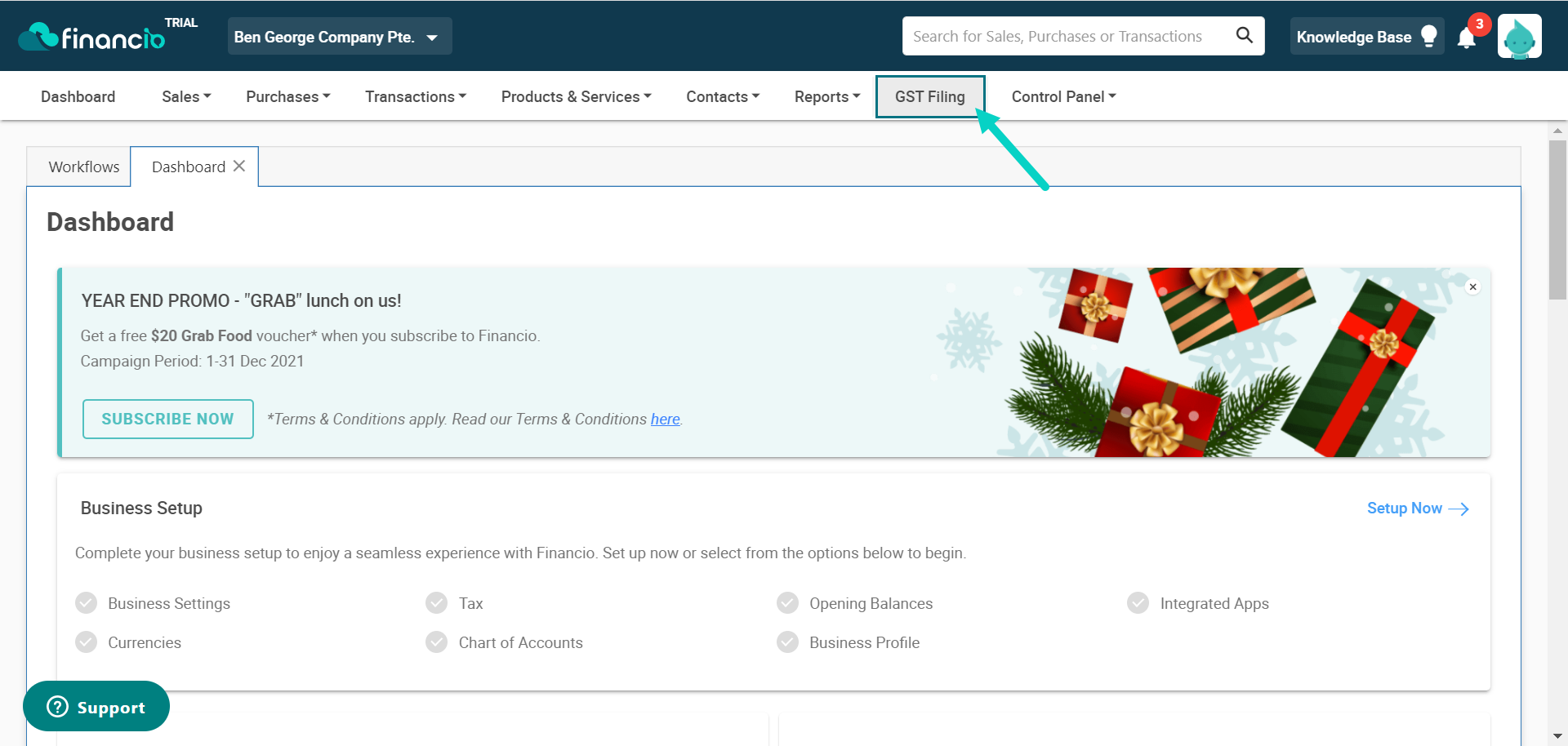1568x746 pixels.
Task: Click the Financio logo
Action: [91, 37]
